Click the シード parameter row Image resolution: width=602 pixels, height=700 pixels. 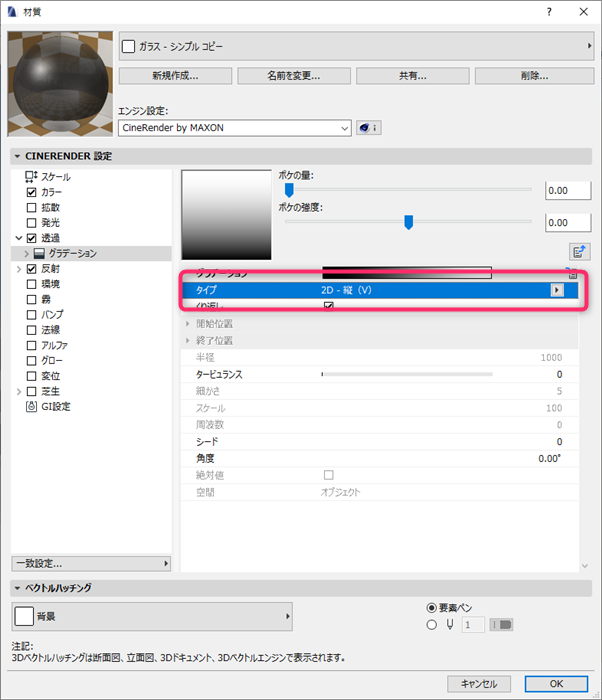coord(380,442)
